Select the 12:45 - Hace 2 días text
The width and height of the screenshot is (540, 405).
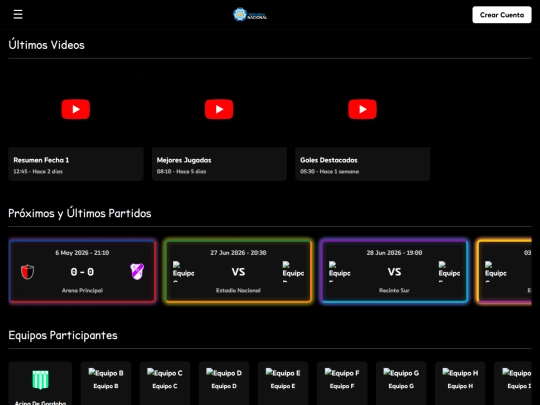[38, 172]
